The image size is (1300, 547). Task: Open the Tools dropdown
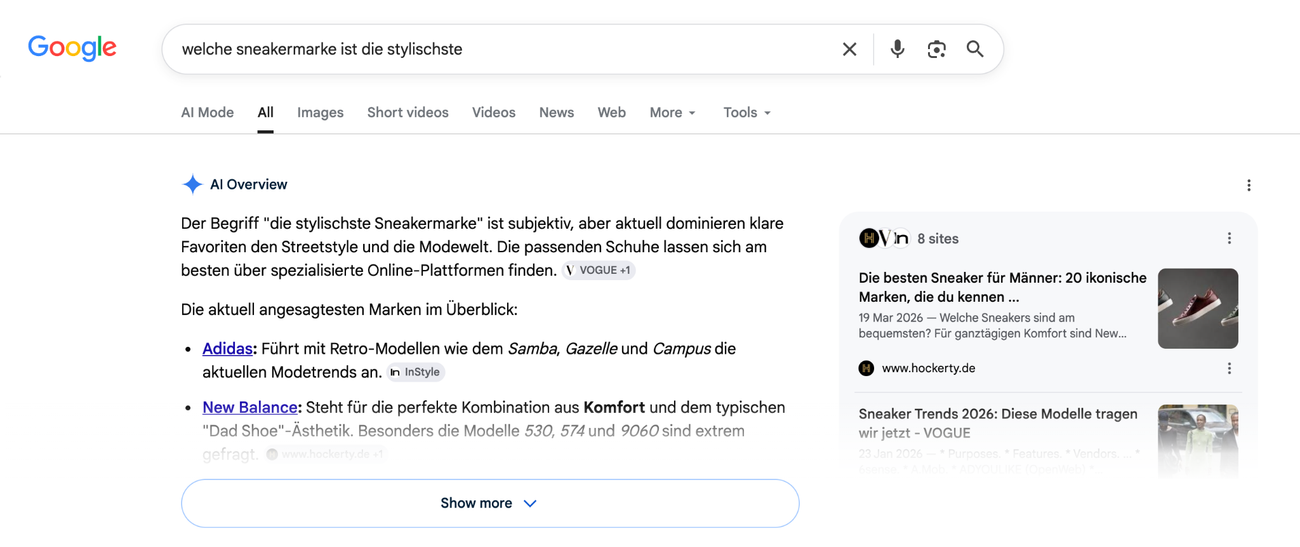[747, 112]
